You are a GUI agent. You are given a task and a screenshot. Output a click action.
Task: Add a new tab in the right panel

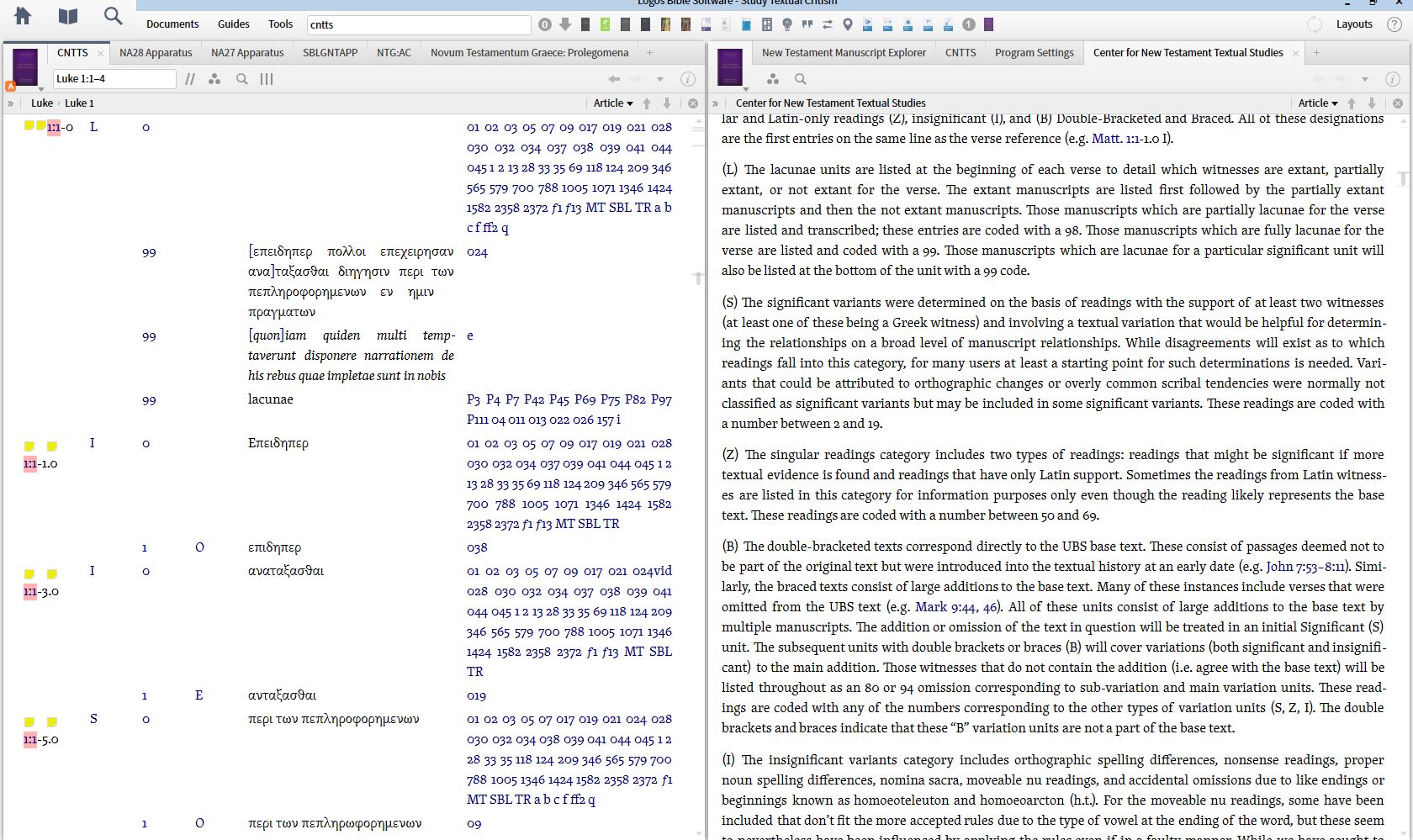[1316, 53]
